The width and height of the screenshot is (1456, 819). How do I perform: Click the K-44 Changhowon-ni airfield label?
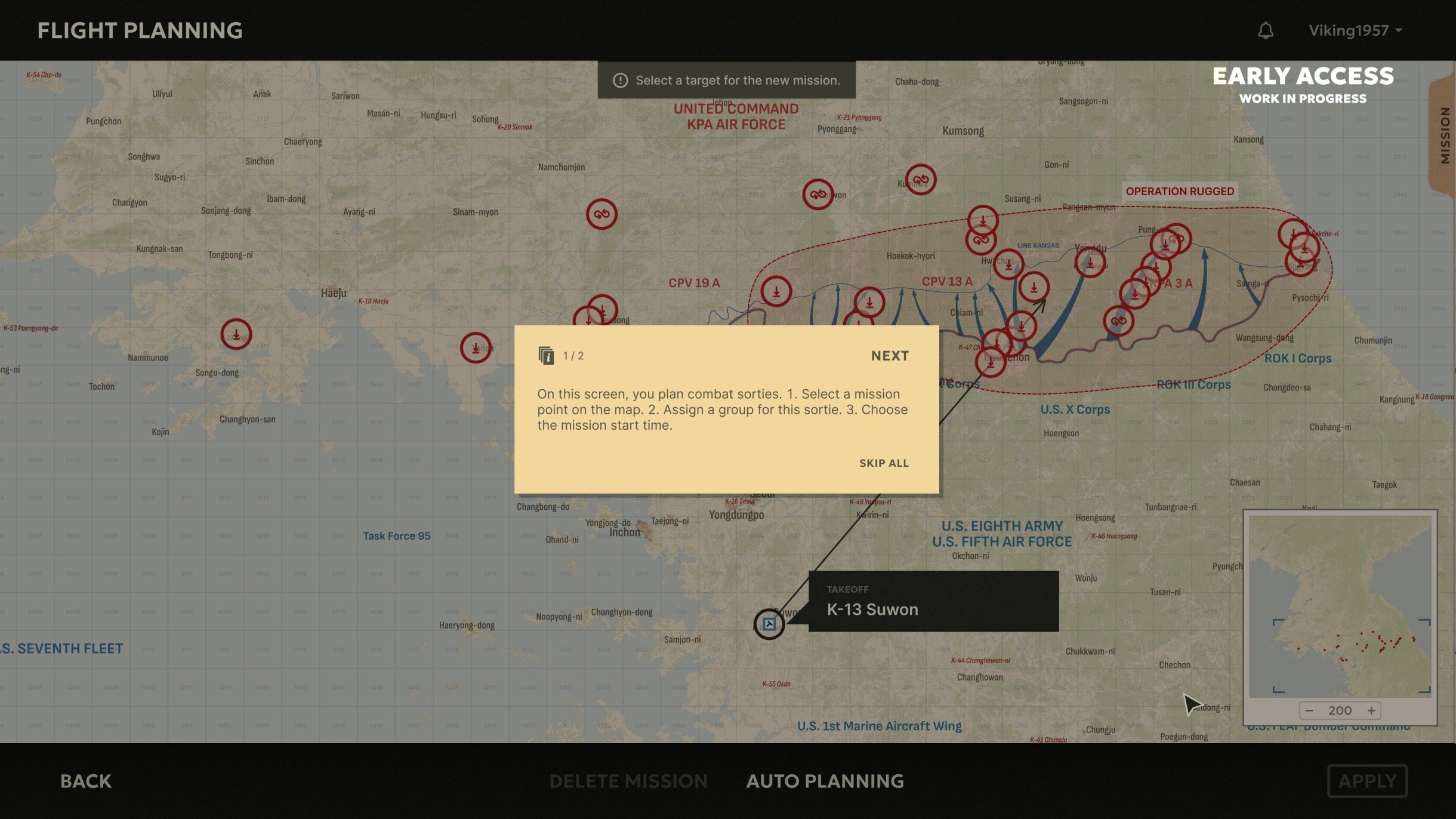tap(980, 660)
